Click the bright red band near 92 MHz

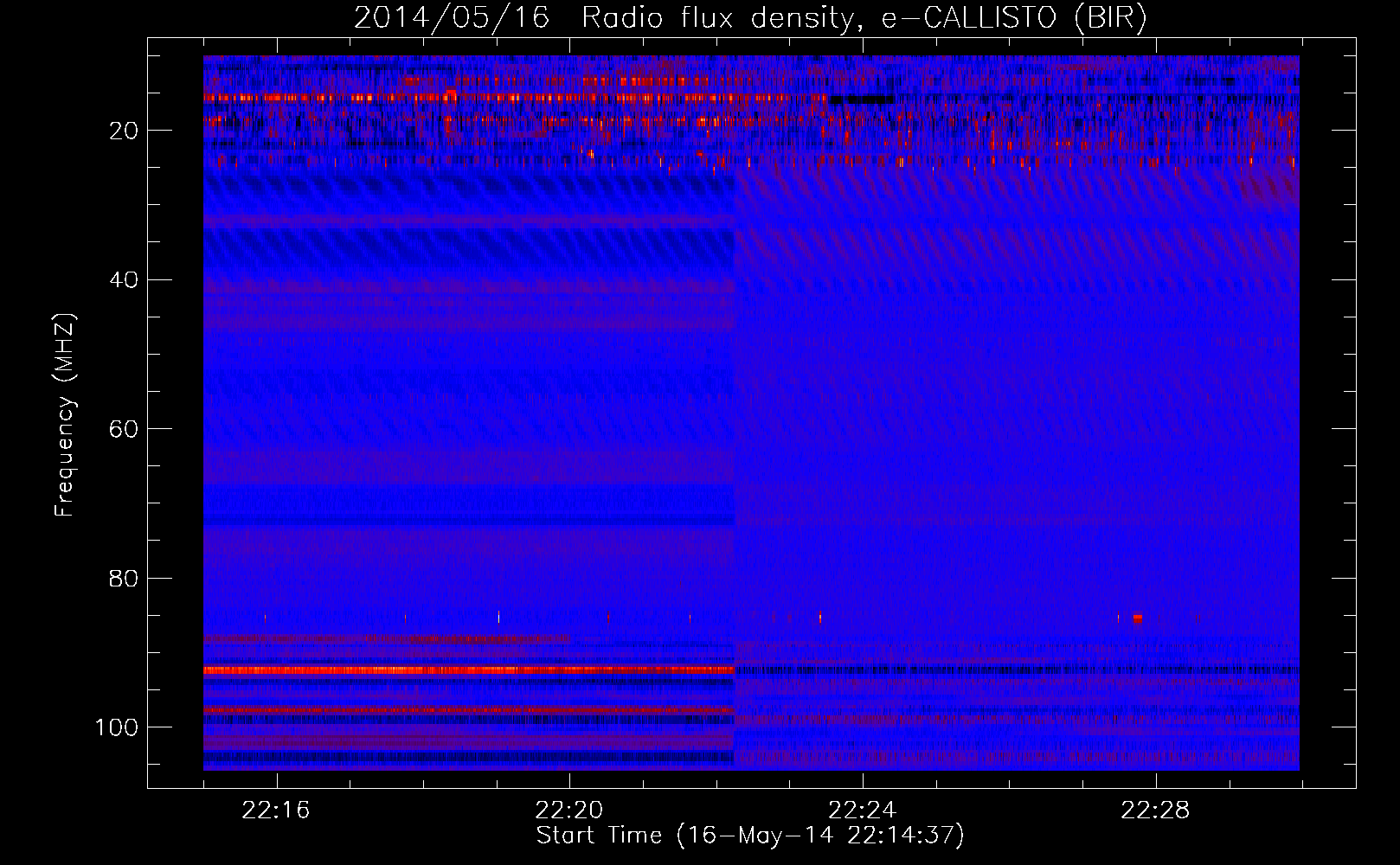pyautogui.click(x=468, y=670)
